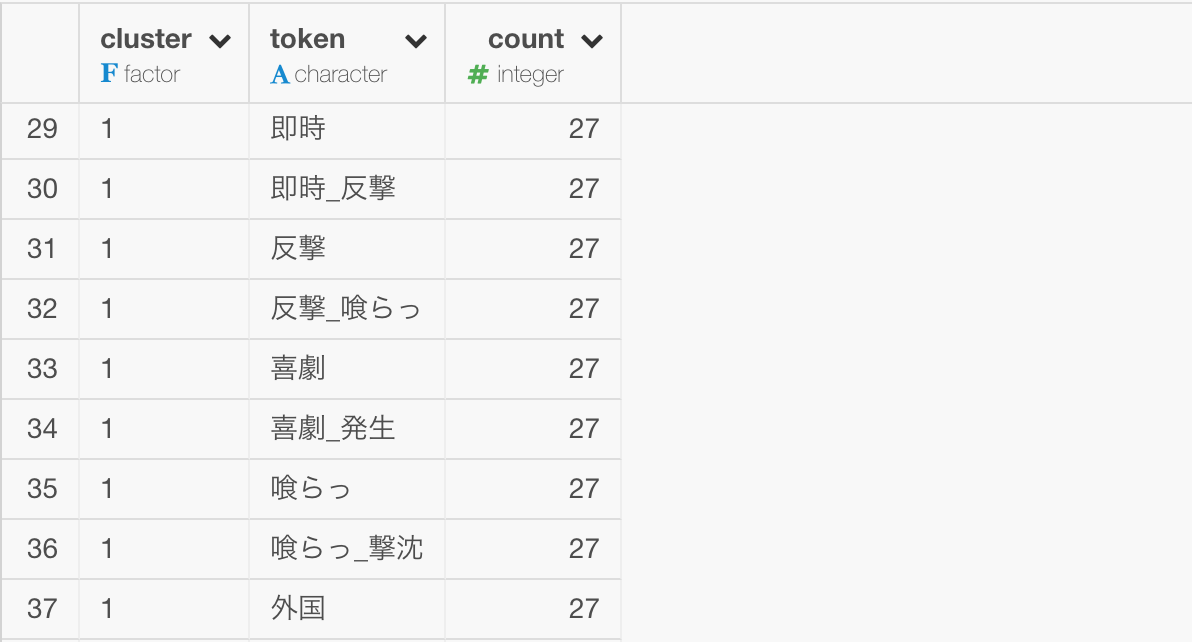Click the token cell 喰らっ_撃沈
The width and height of the screenshot is (1192, 642).
347,549
